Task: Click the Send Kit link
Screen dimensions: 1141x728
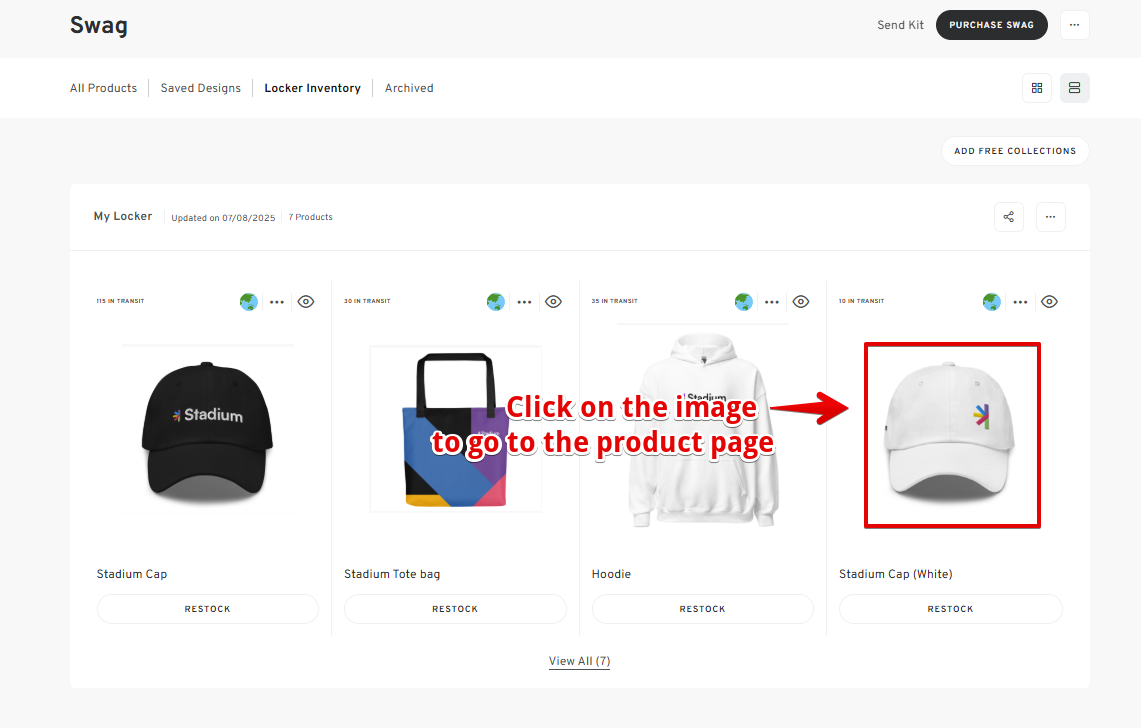Action: (900, 25)
